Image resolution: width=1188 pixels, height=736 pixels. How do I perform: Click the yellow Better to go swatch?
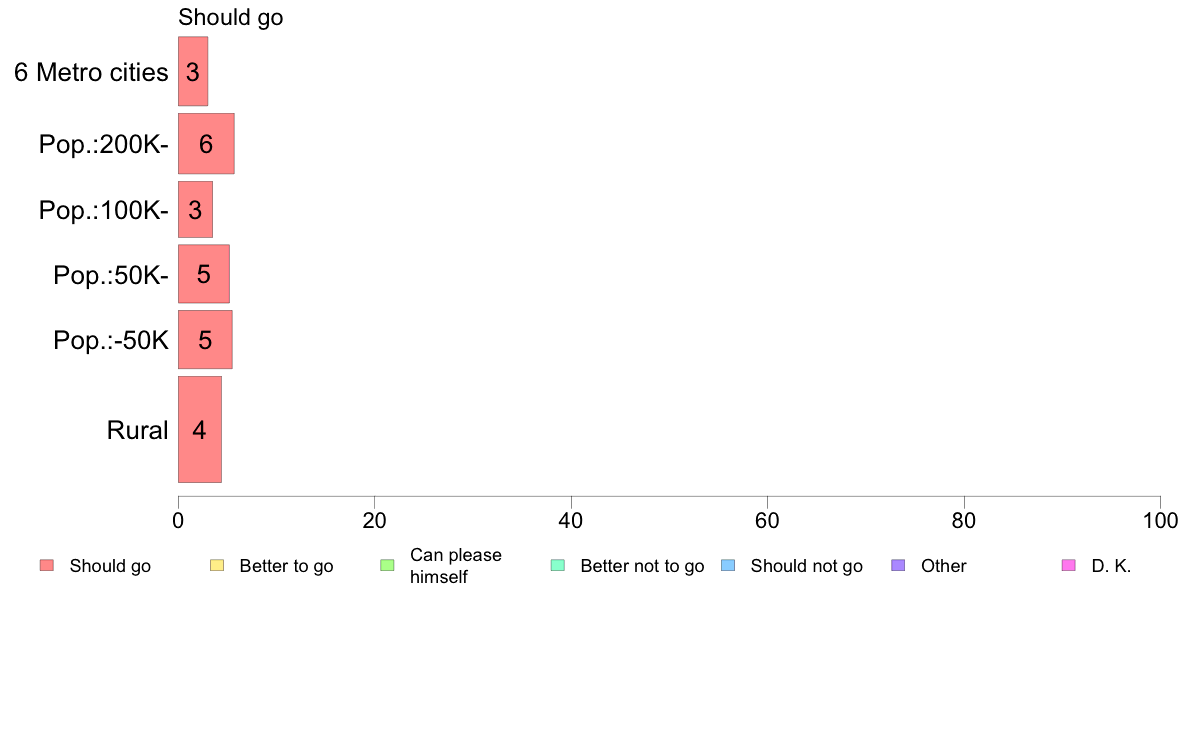pos(217,565)
